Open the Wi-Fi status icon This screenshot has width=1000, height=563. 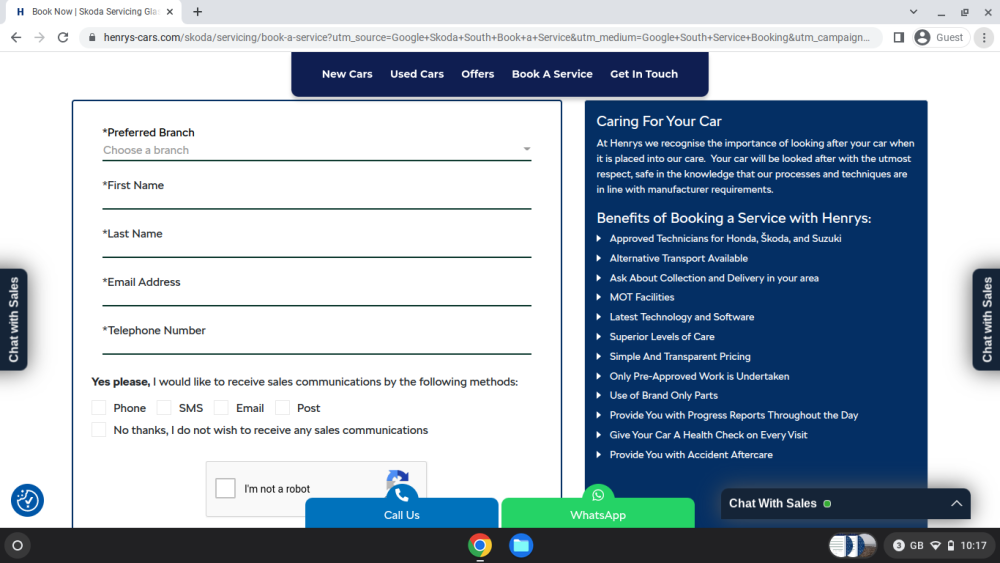(x=936, y=545)
